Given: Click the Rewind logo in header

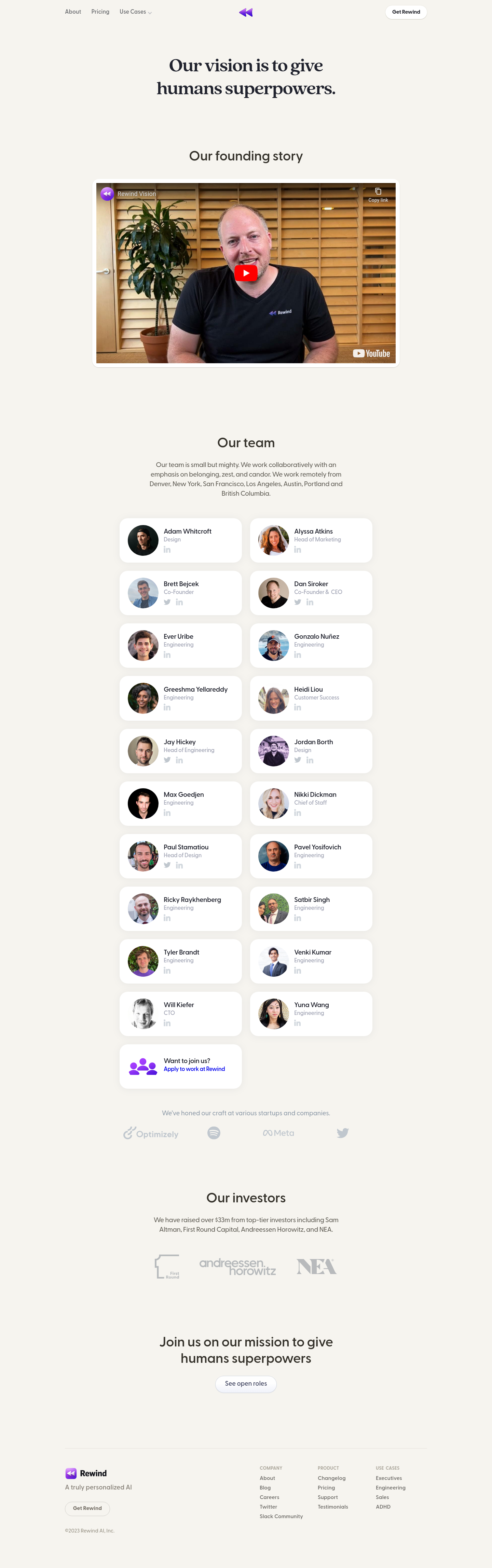Looking at the screenshot, I should (x=246, y=12).
